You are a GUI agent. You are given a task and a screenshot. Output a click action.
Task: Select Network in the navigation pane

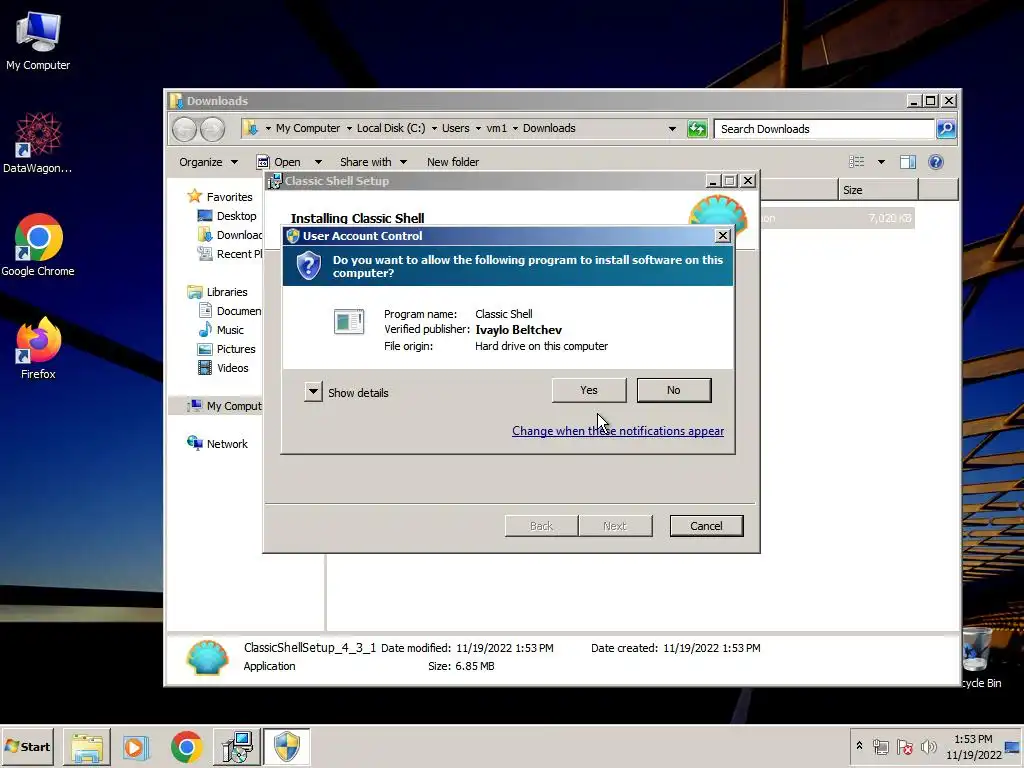tap(217, 443)
